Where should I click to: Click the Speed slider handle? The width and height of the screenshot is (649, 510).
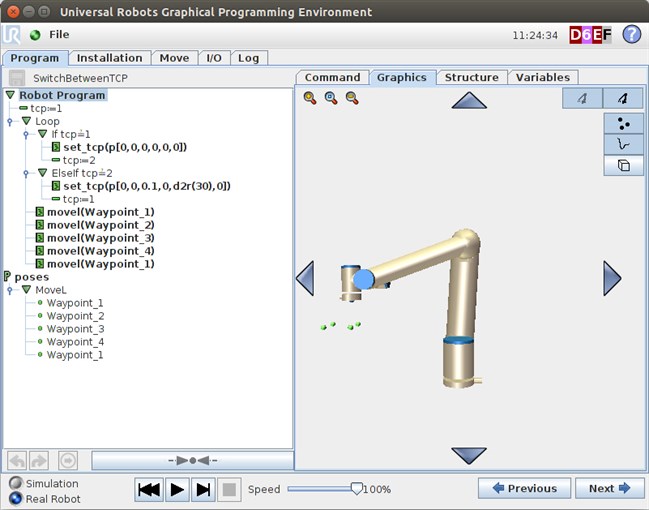pyautogui.click(x=356, y=488)
